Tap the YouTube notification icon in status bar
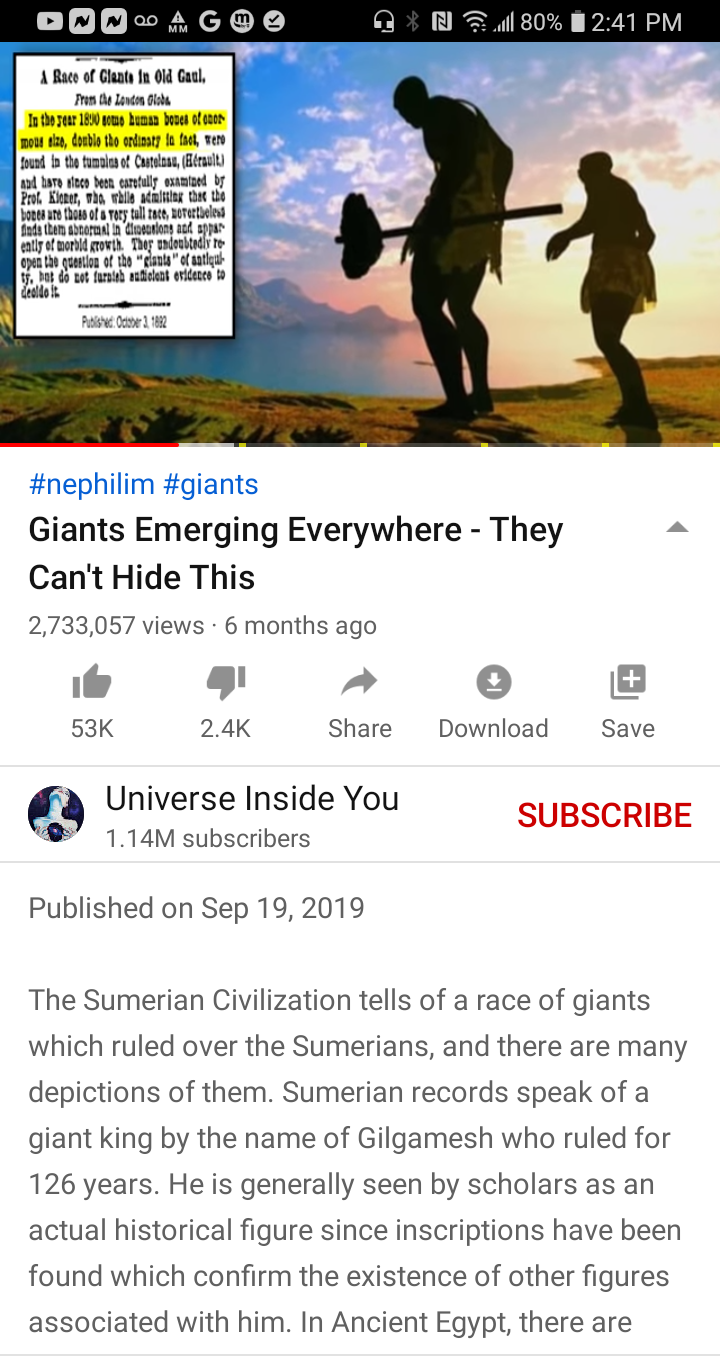This screenshot has height=1356, width=720. coord(52,21)
